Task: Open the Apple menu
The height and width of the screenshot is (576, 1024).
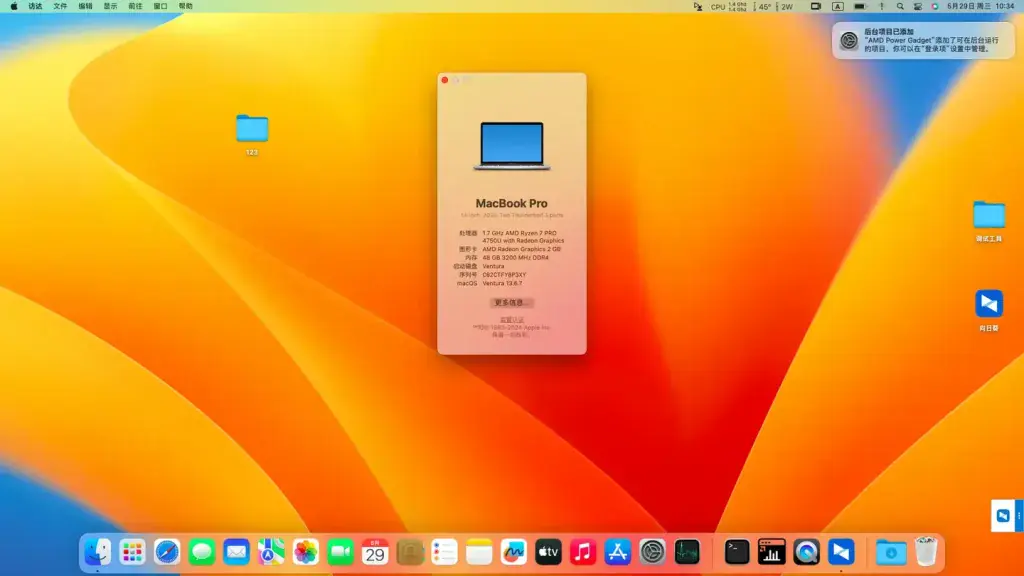Action: pyautogui.click(x=14, y=7)
